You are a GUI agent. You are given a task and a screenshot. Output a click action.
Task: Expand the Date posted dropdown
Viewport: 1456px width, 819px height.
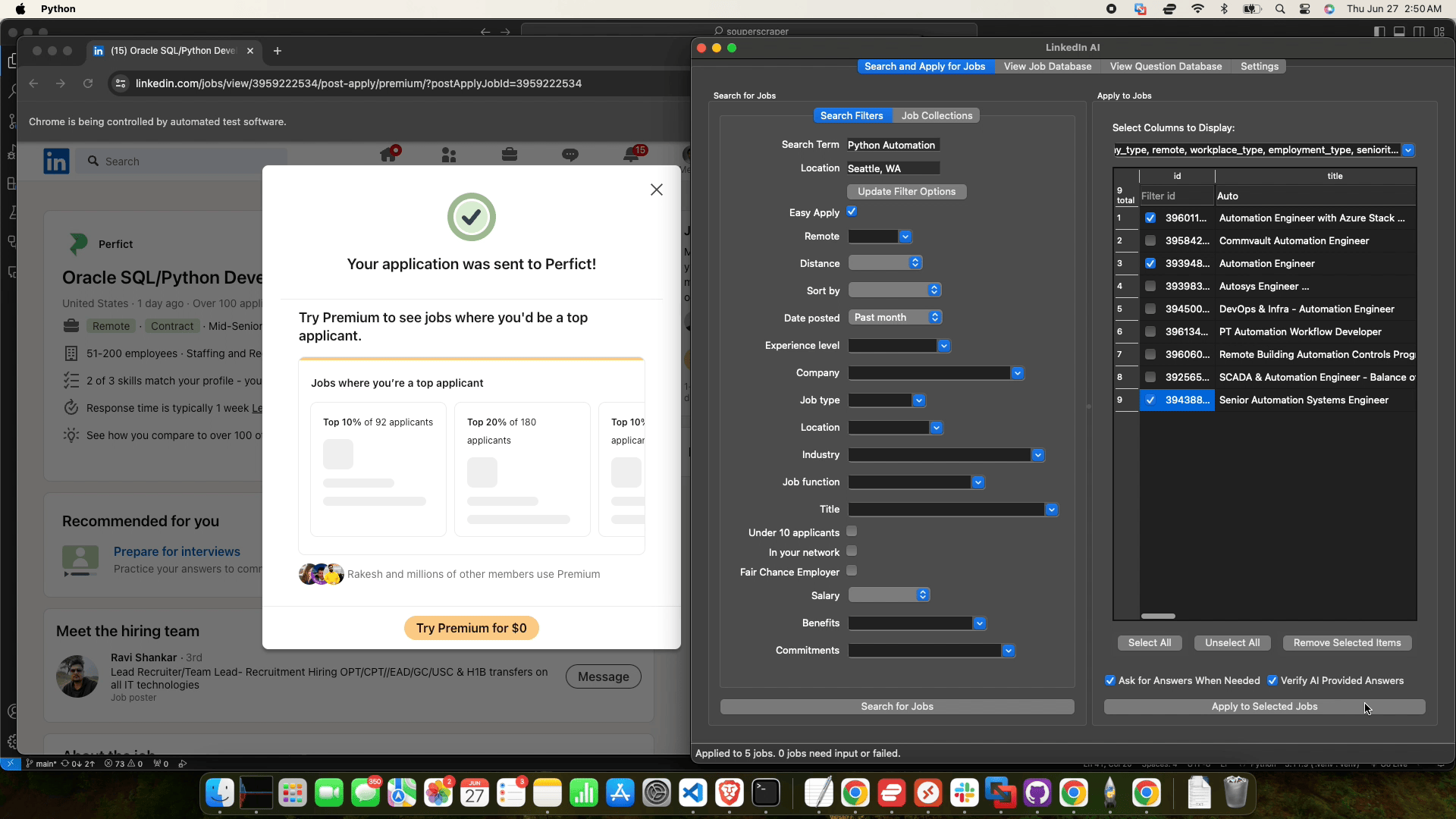(896, 317)
